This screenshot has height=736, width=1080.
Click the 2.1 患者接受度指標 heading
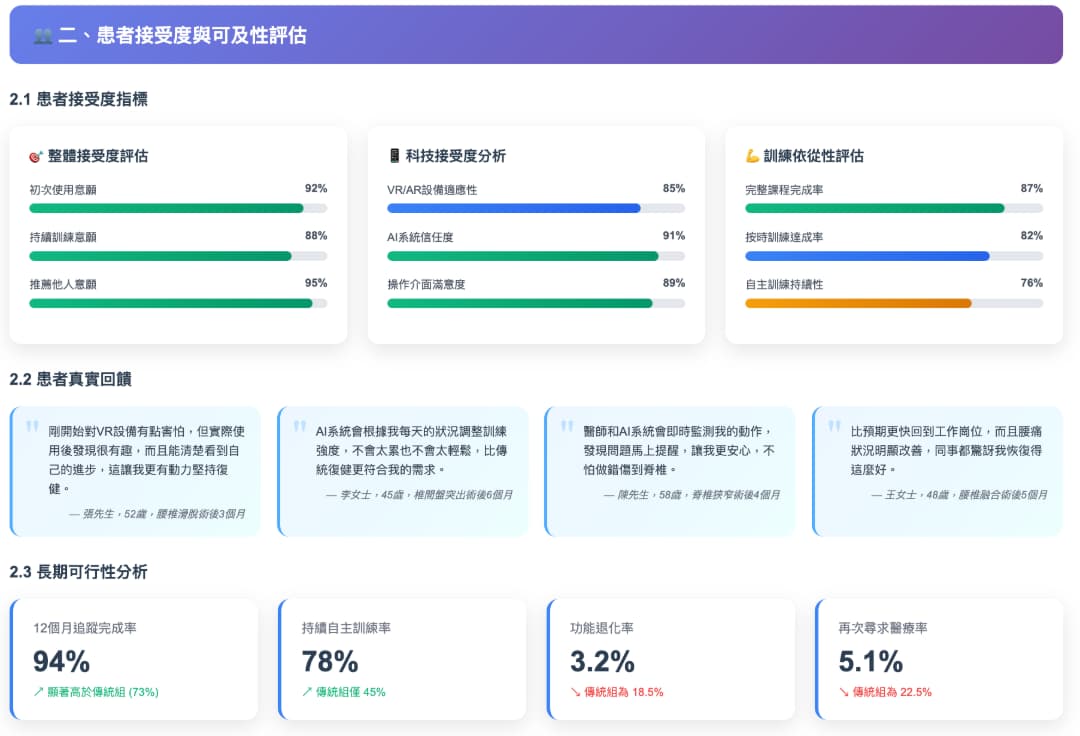point(79,99)
